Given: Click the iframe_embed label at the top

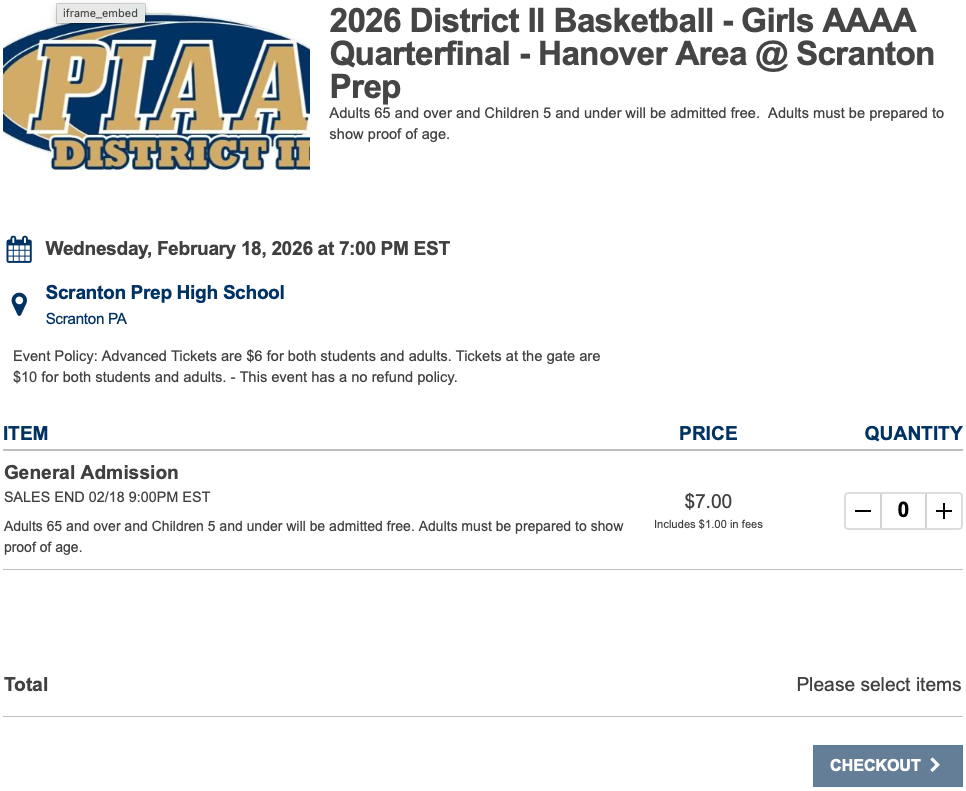Looking at the screenshot, I should tap(99, 13).
